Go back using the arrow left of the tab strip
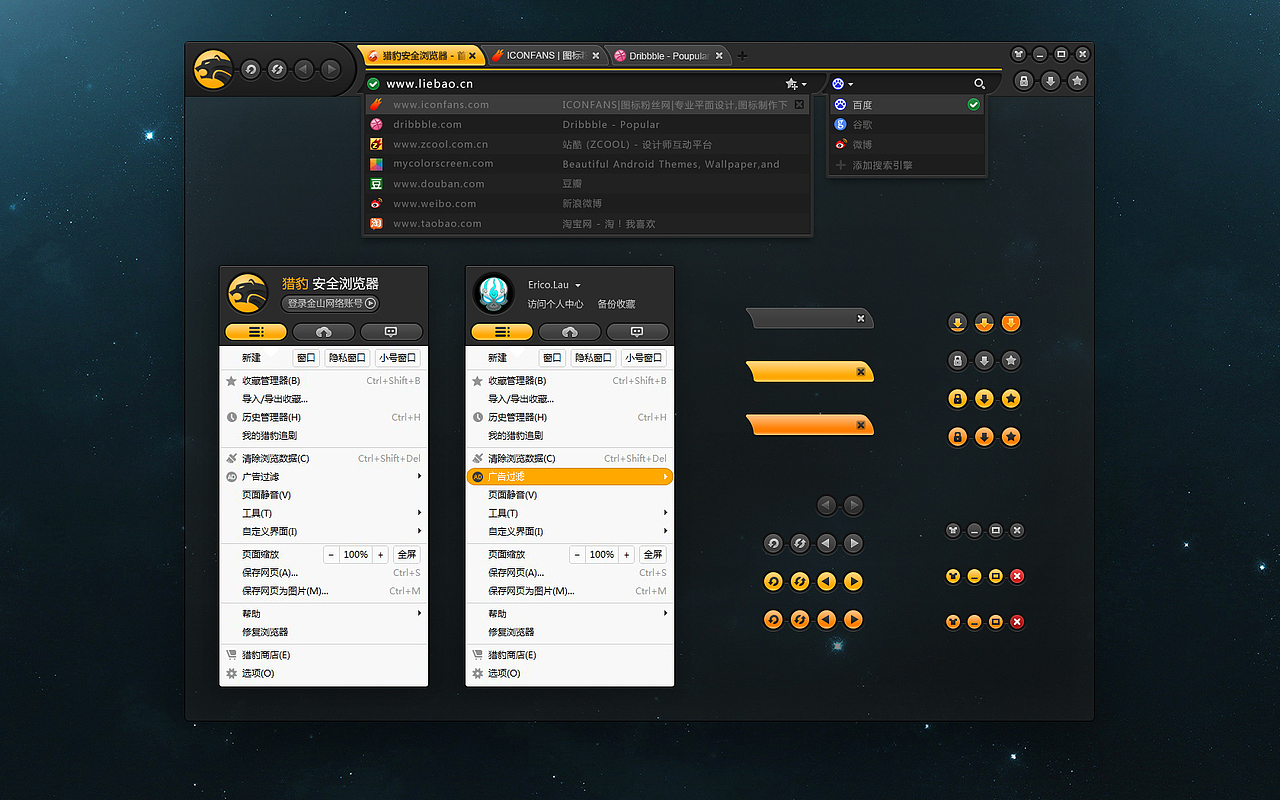Viewport: 1280px width, 800px height. pos(304,69)
